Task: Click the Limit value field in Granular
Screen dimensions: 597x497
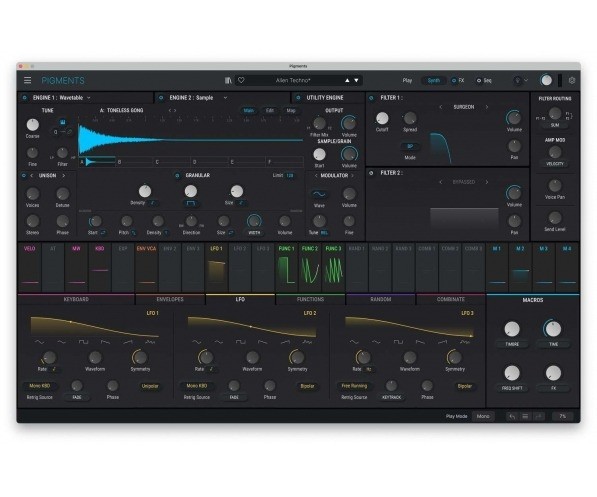Action: click(290, 176)
